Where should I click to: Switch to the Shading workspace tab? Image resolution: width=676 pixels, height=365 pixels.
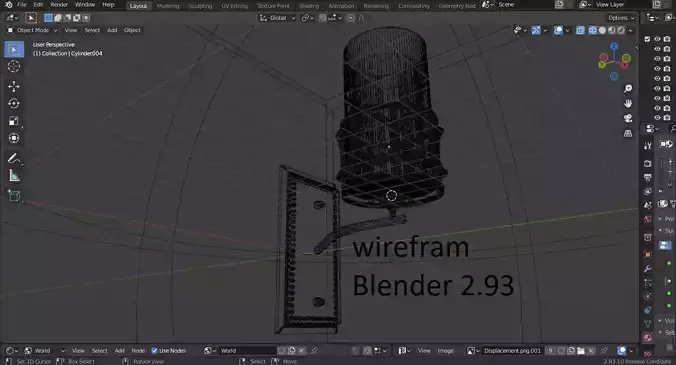[x=309, y=6]
